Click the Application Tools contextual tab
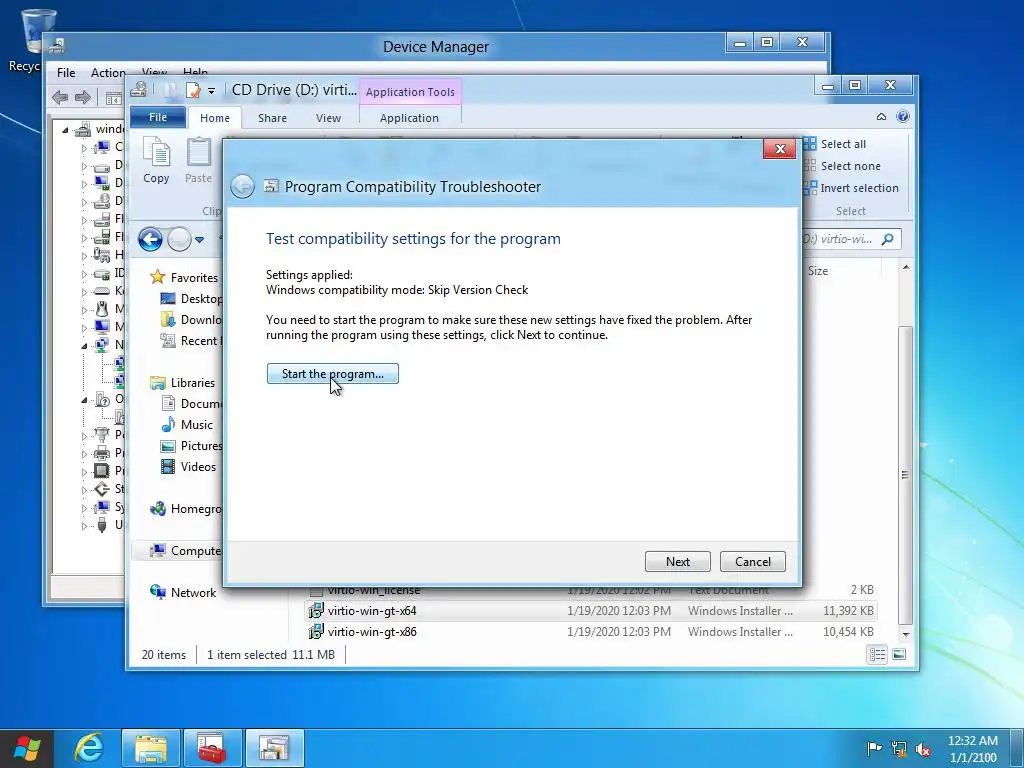This screenshot has height=768, width=1024. pos(410,92)
